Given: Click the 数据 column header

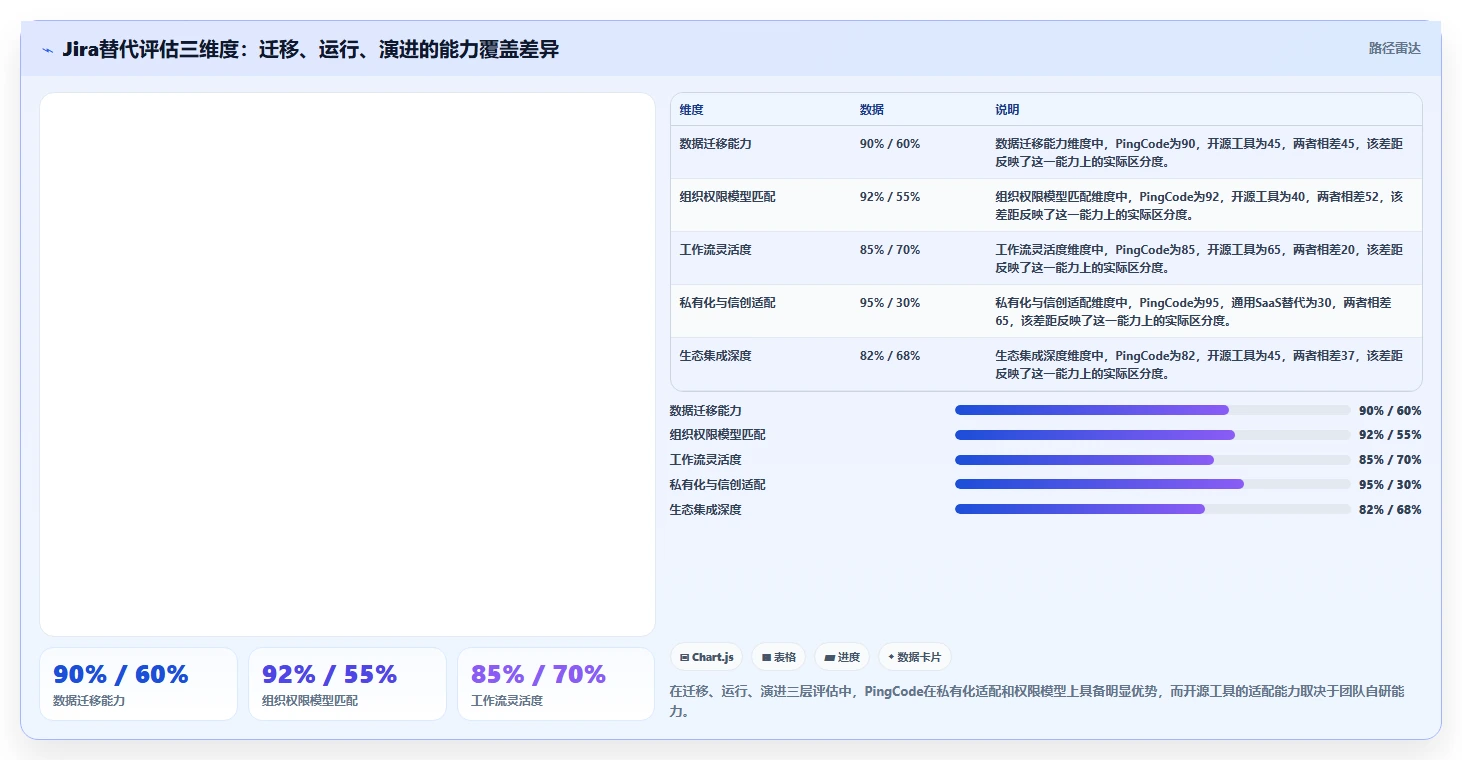Looking at the screenshot, I should tap(872, 110).
